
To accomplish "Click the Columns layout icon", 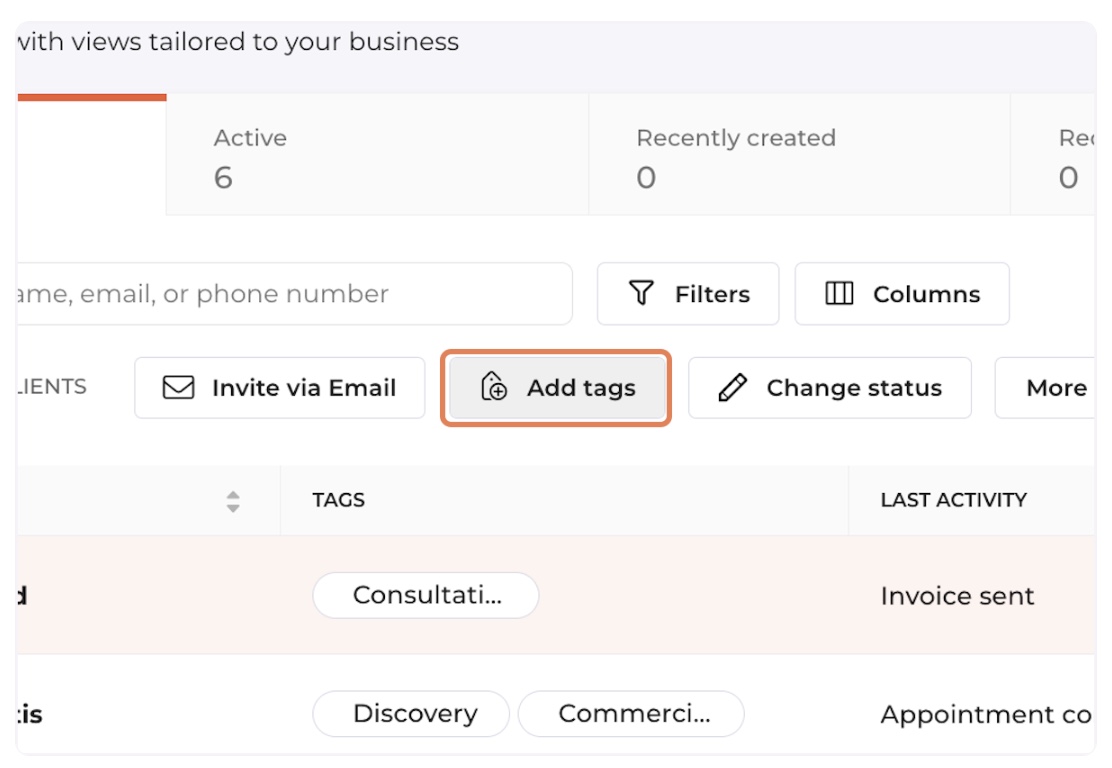I will (x=839, y=294).
